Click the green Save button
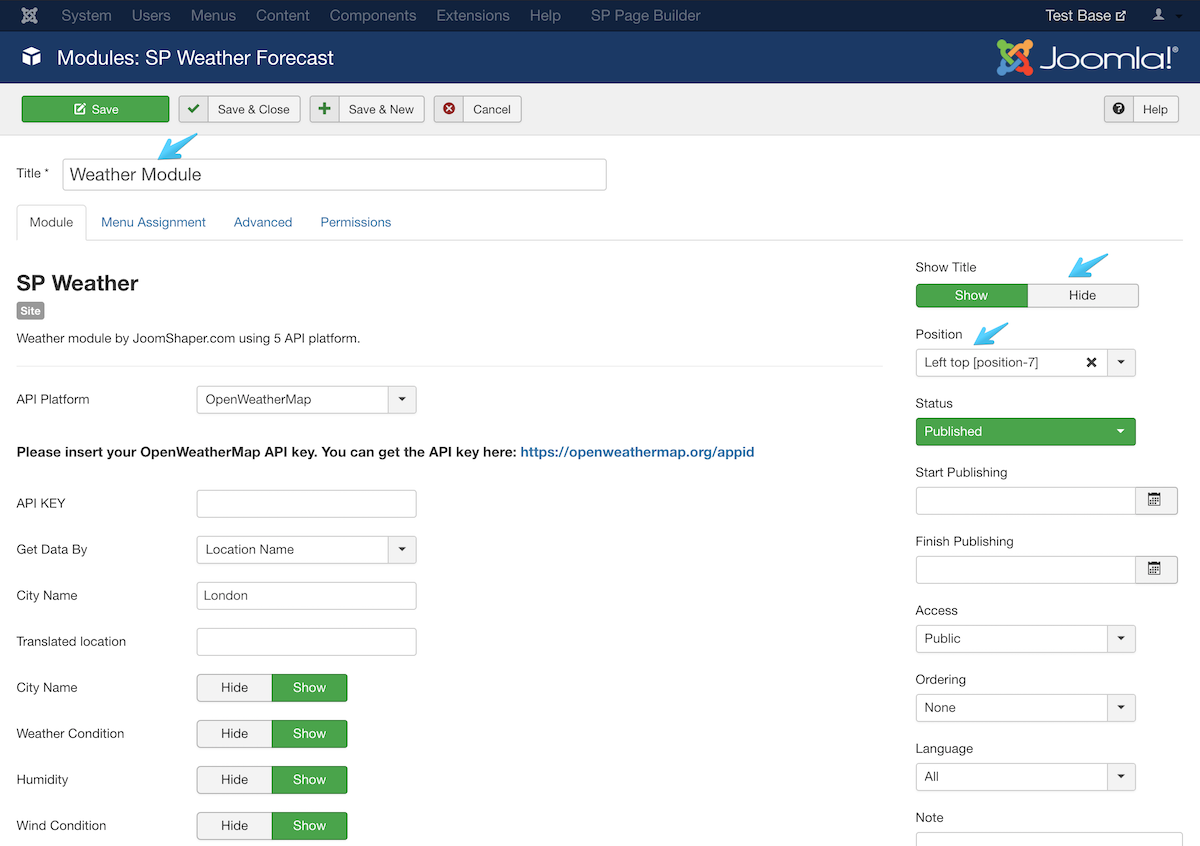The width and height of the screenshot is (1200, 846). pos(95,109)
